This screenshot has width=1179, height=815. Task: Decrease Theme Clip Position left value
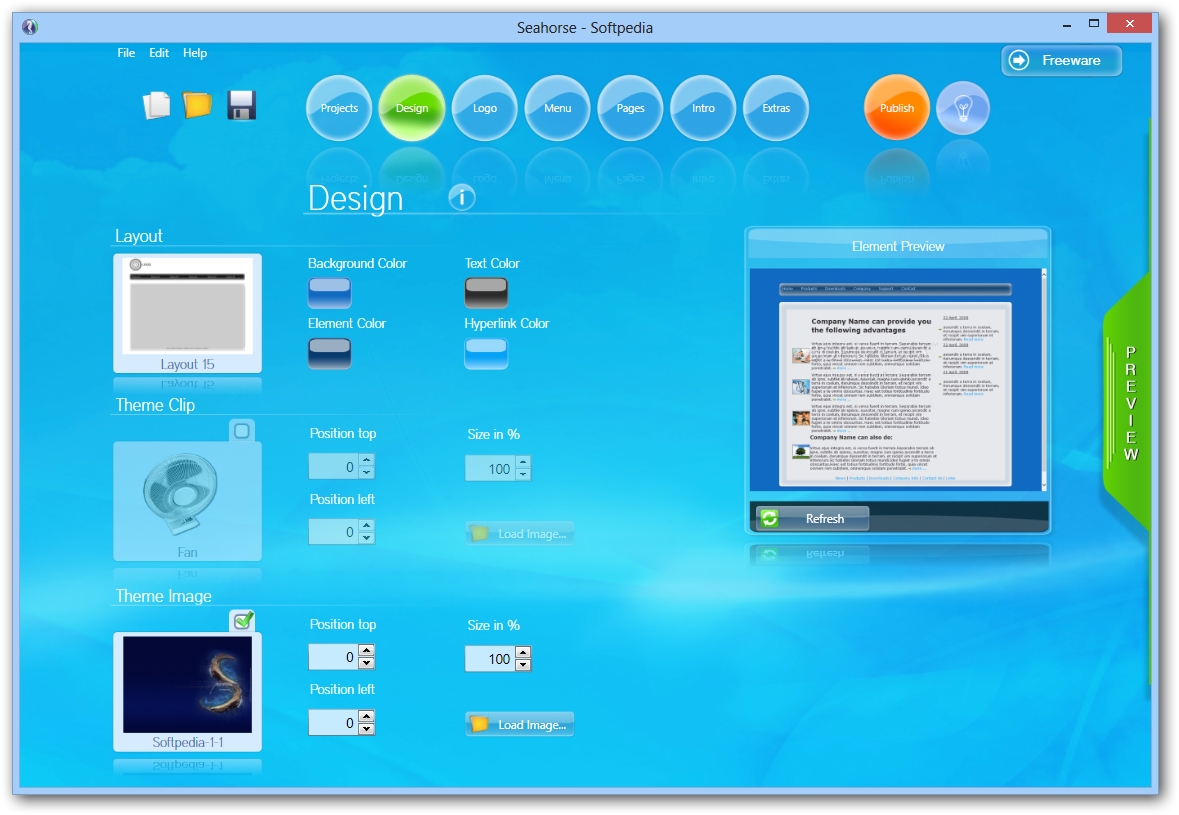pyautogui.click(x=366, y=538)
